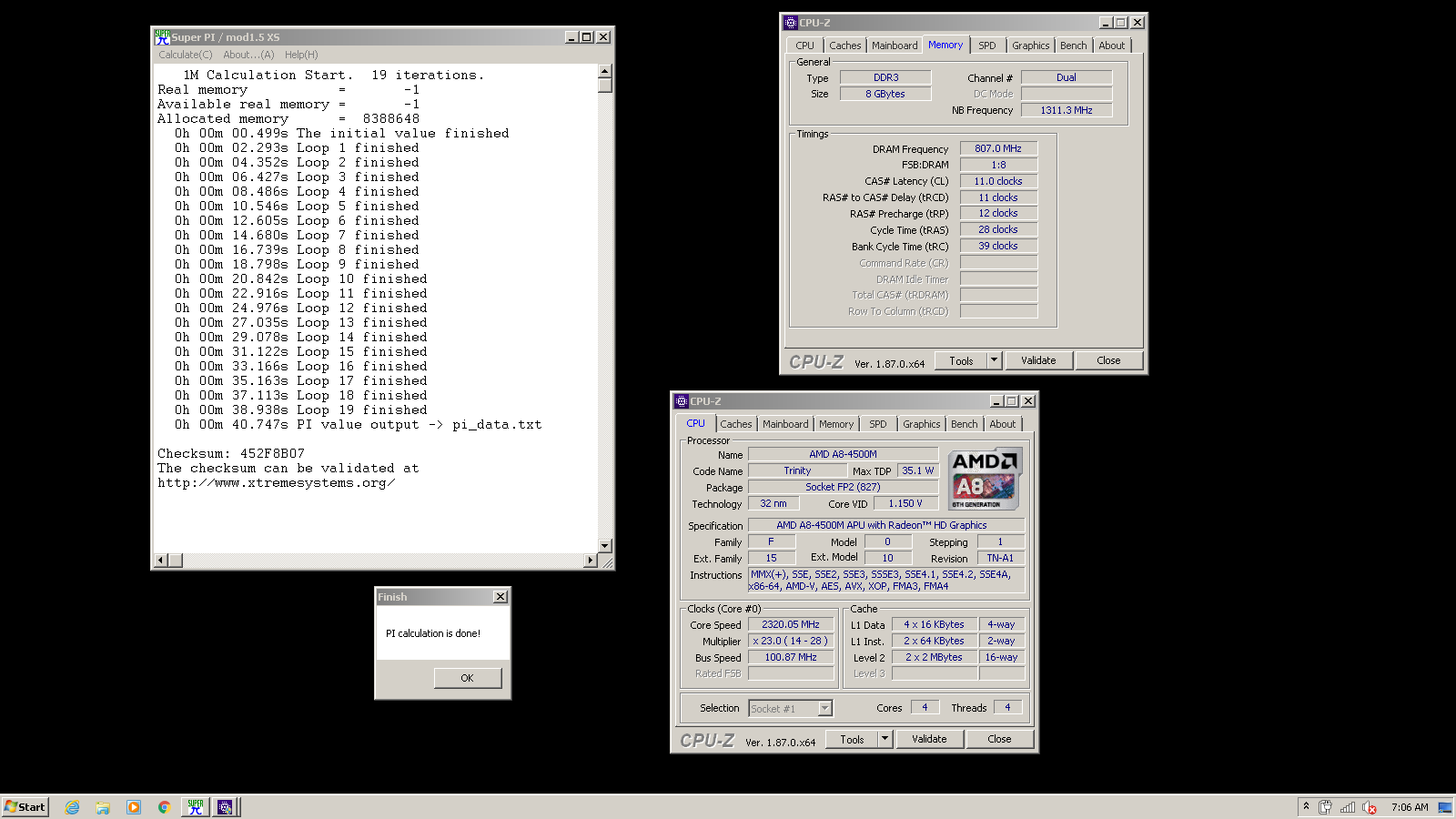Click the Checksum: 452F8B07 line
1456x819 pixels.
click(231, 453)
